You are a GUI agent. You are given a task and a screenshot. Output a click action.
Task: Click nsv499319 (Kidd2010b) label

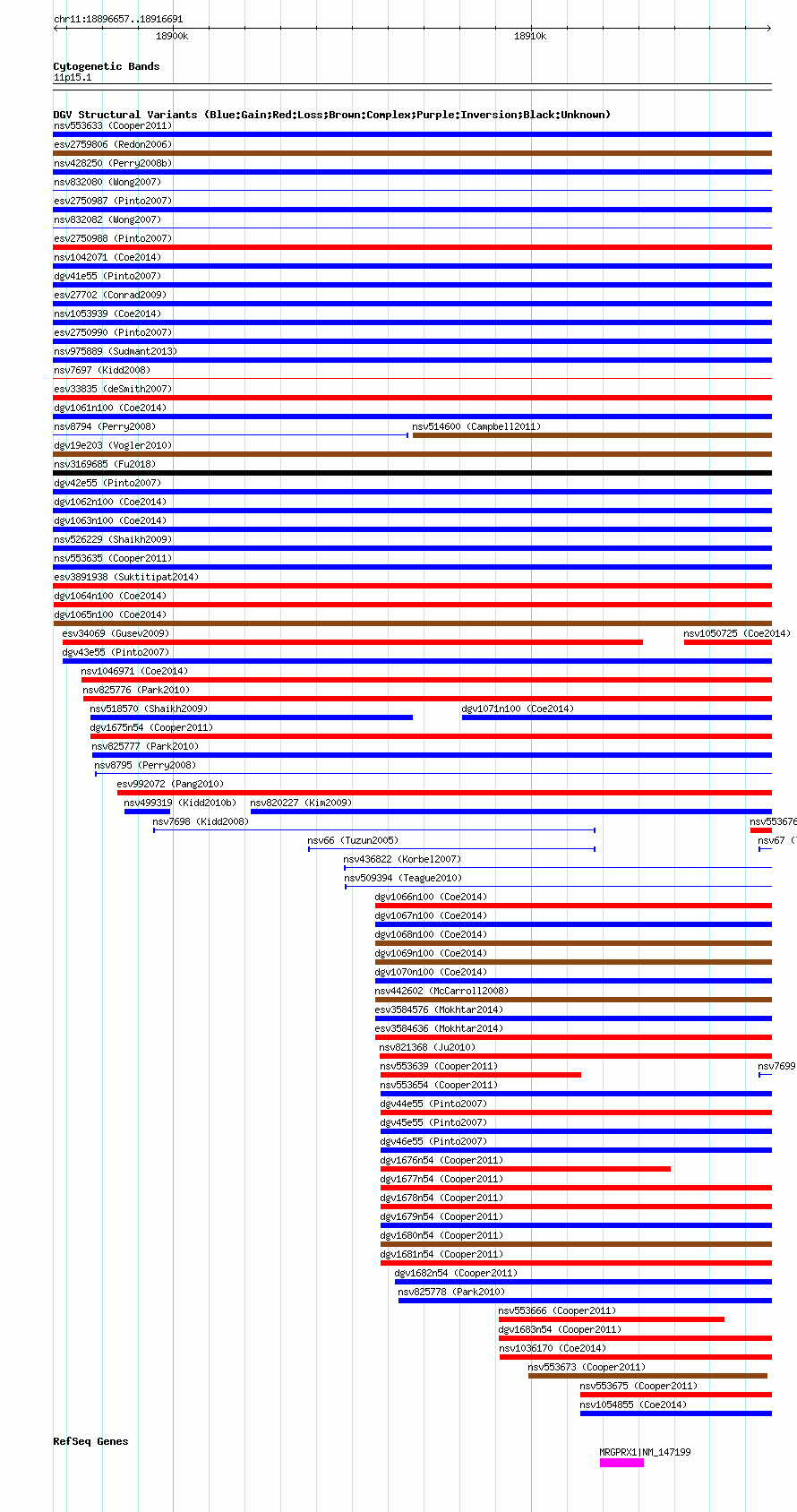pyautogui.click(x=180, y=803)
